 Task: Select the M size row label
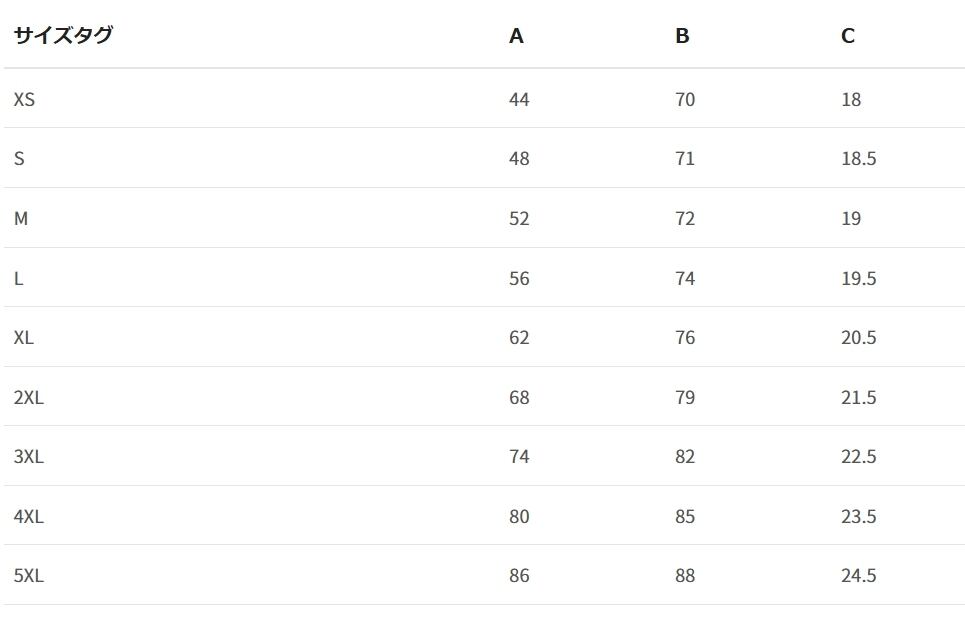click(x=21, y=218)
